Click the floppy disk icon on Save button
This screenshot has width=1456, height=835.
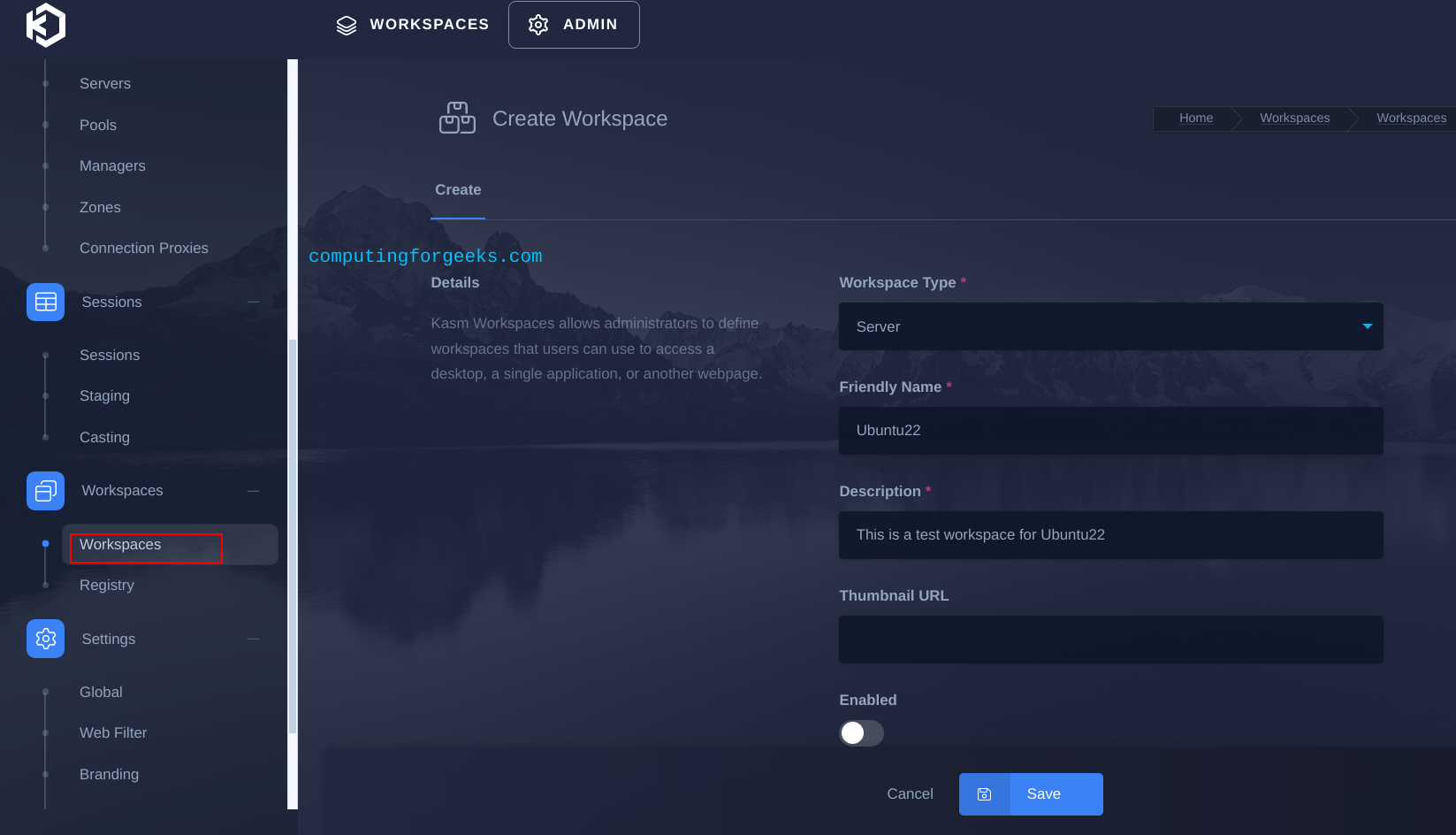pyautogui.click(x=984, y=793)
